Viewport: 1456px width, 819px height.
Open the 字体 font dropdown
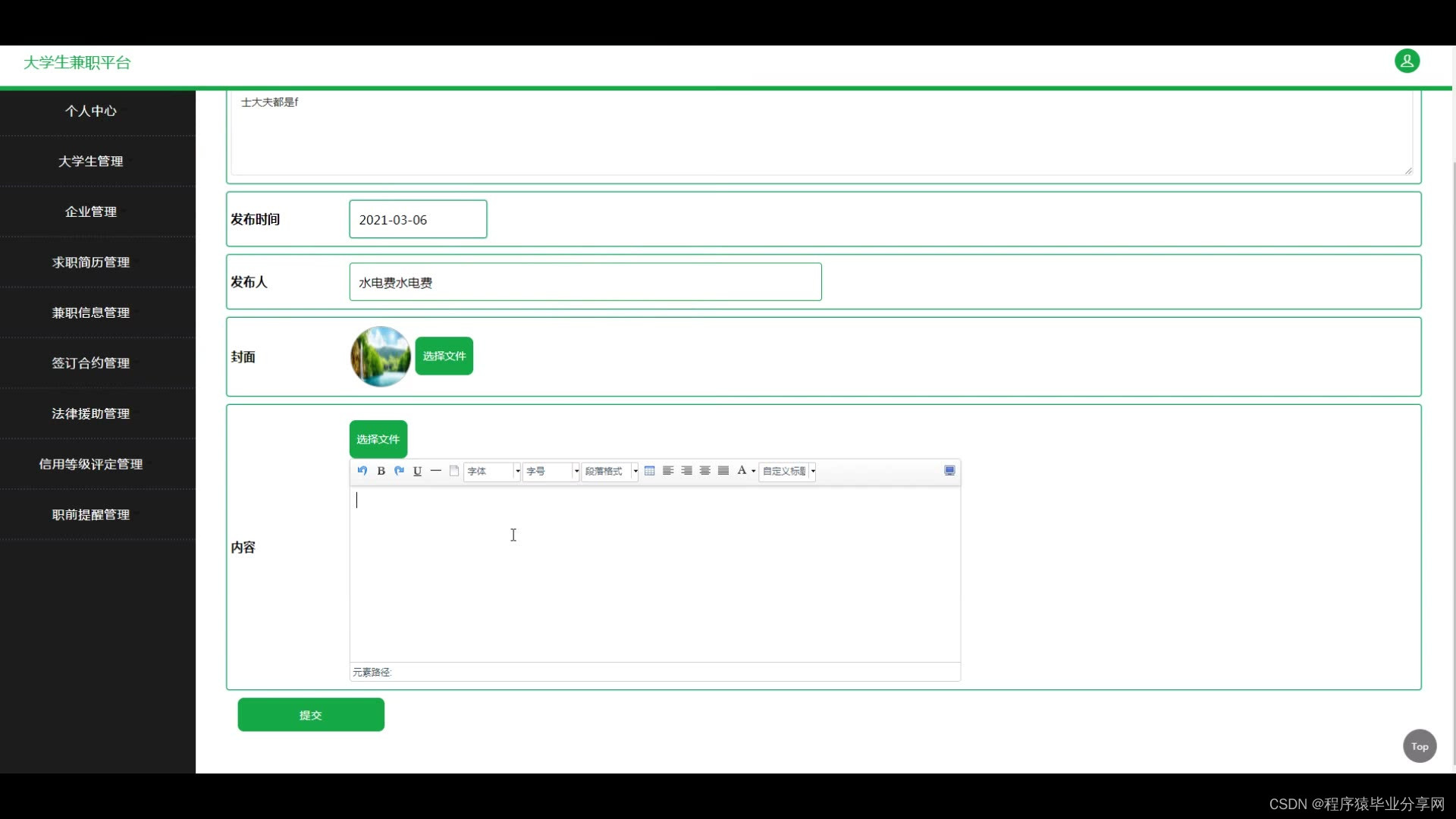point(492,471)
